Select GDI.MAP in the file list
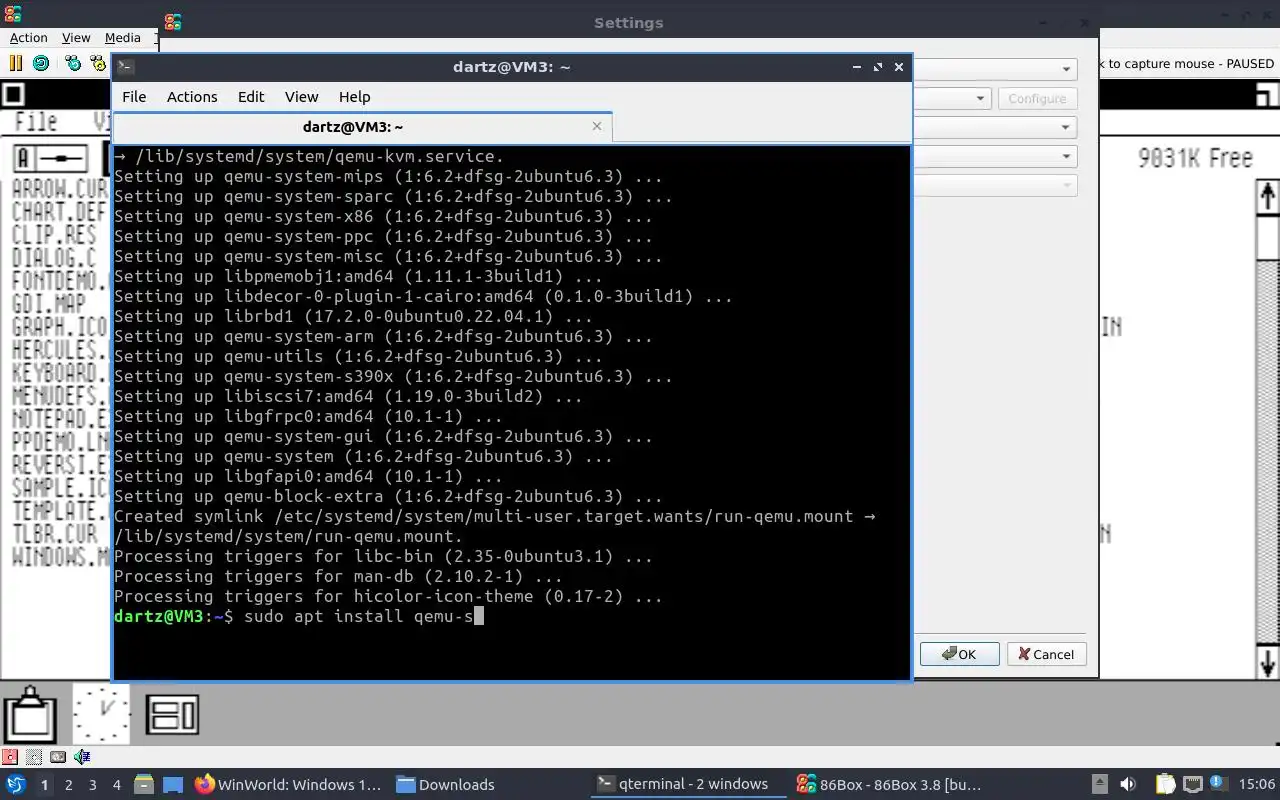This screenshot has width=1280, height=800. (49, 304)
